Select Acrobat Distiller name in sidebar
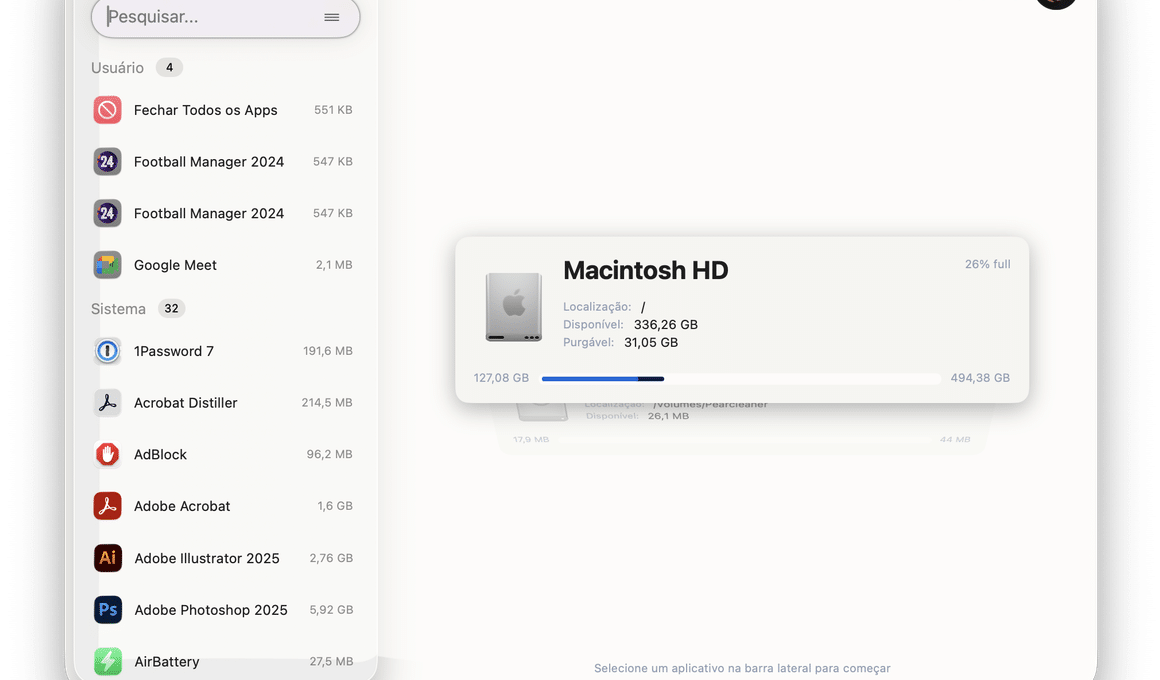Image resolution: width=1160 pixels, height=680 pixels. point(186,403)
